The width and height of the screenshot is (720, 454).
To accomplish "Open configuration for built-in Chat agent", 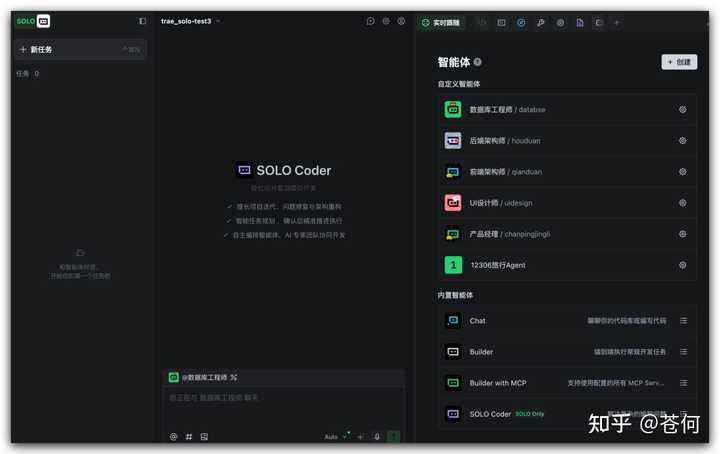I will point(683,321).
